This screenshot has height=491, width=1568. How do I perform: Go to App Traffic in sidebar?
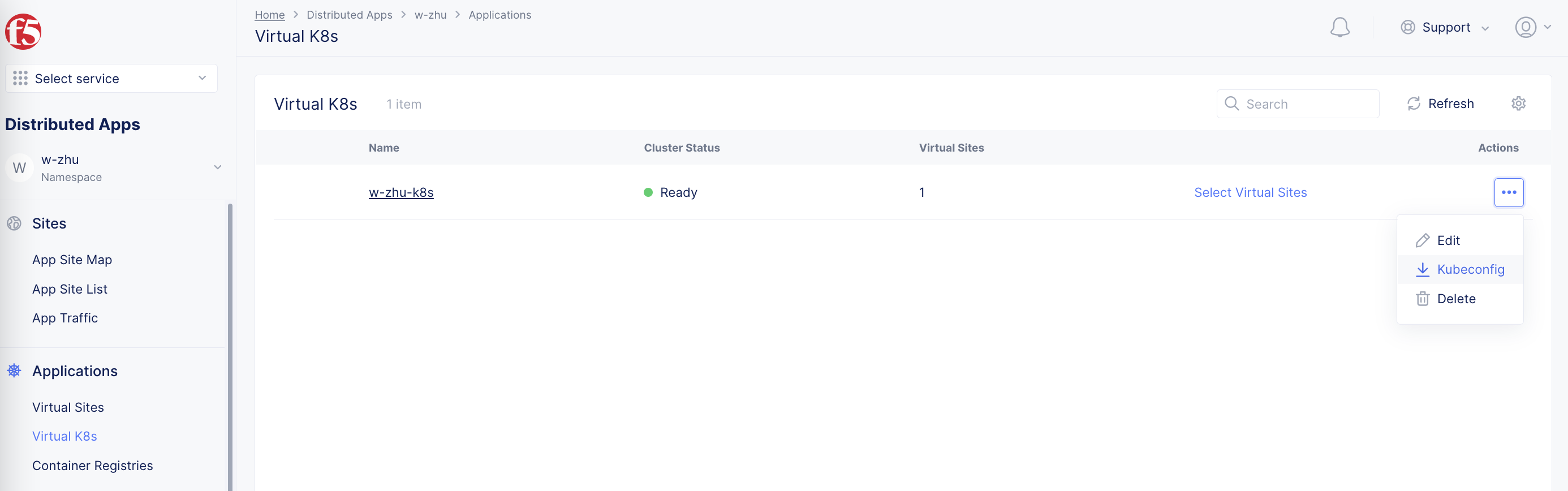pyautogui.click(x=64, y=318)
